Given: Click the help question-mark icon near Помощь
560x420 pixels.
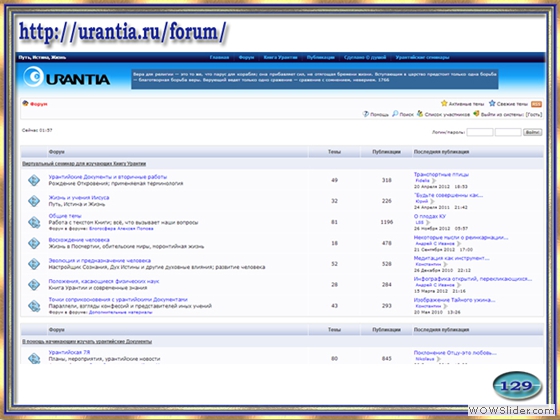Looking at the screenshot, I should (365, 114).
